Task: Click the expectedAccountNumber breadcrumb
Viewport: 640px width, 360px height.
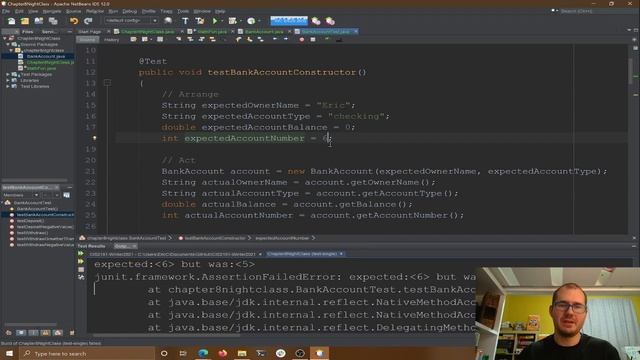Action: 282,238
